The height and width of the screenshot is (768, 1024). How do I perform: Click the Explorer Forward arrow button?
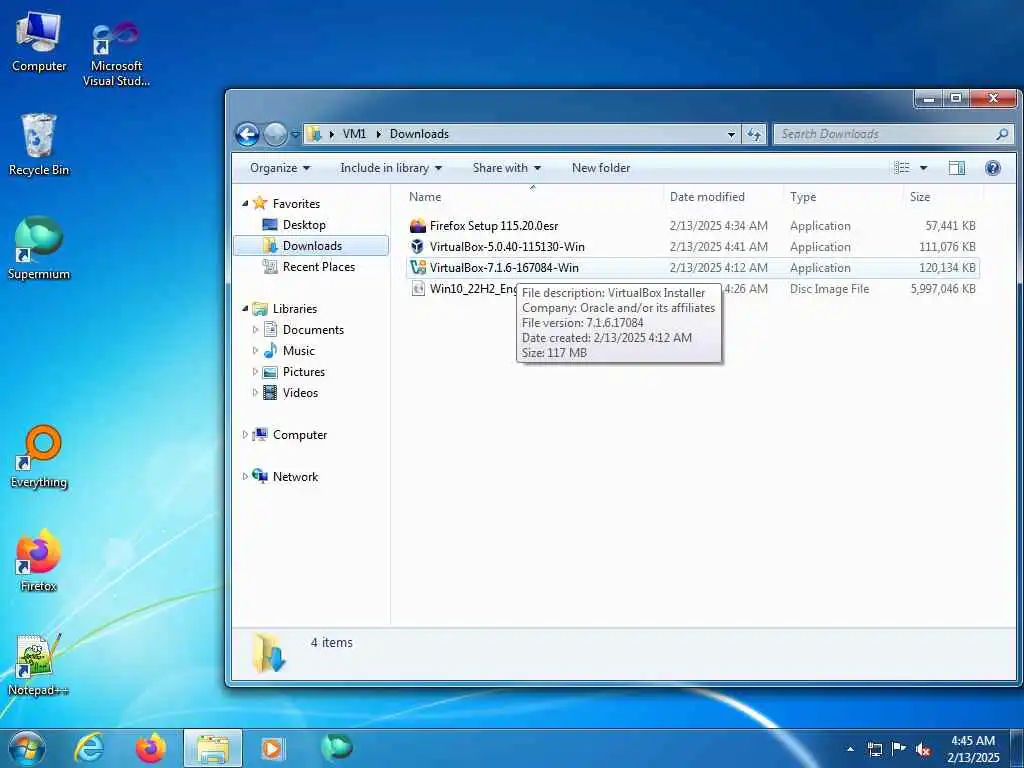point(275,135)
